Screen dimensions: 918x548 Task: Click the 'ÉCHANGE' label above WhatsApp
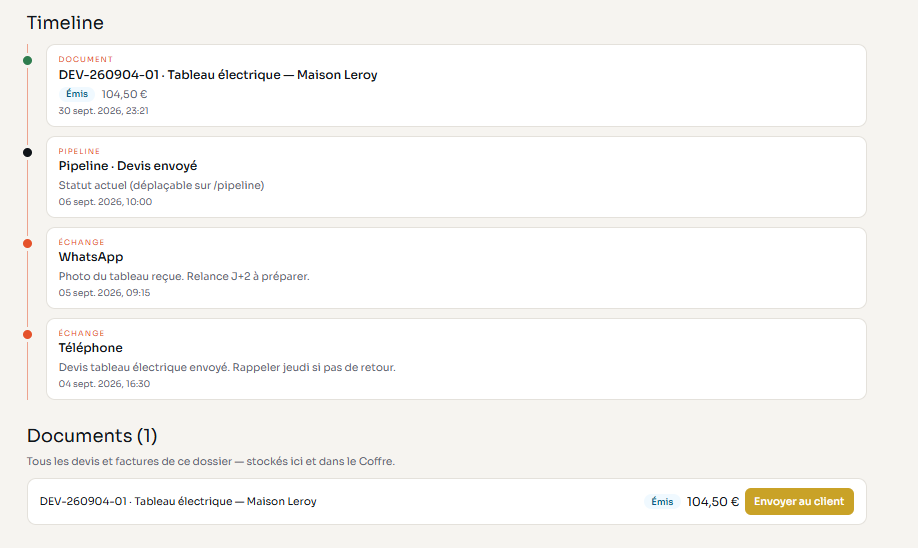coord(81,242)
